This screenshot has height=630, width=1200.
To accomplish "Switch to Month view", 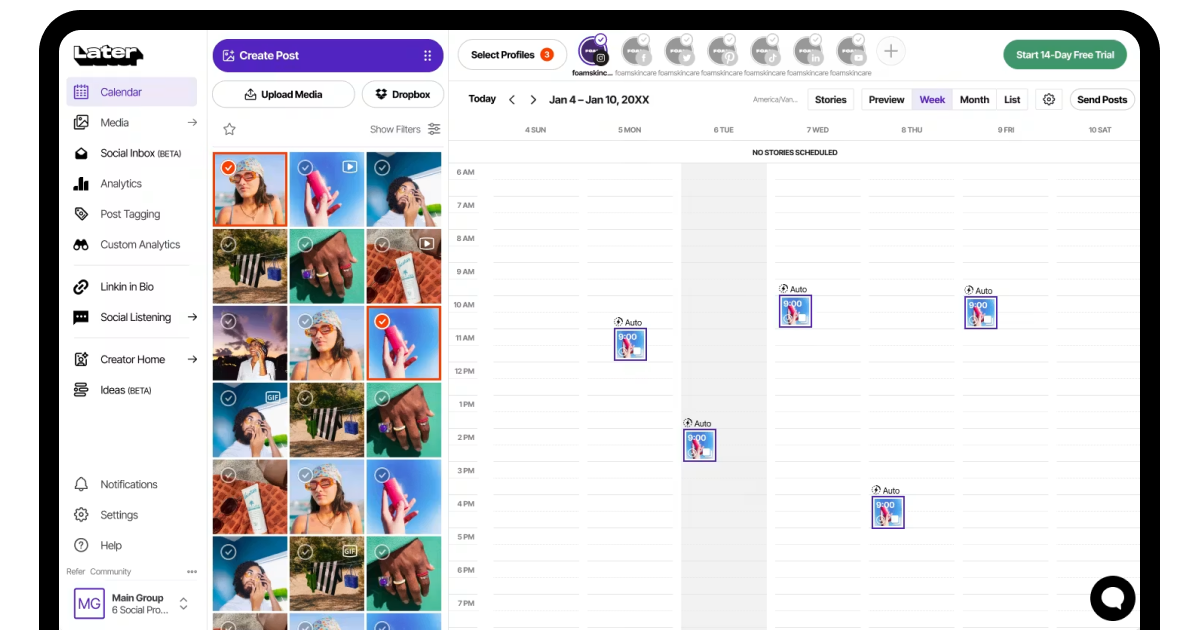I will 974,100.
